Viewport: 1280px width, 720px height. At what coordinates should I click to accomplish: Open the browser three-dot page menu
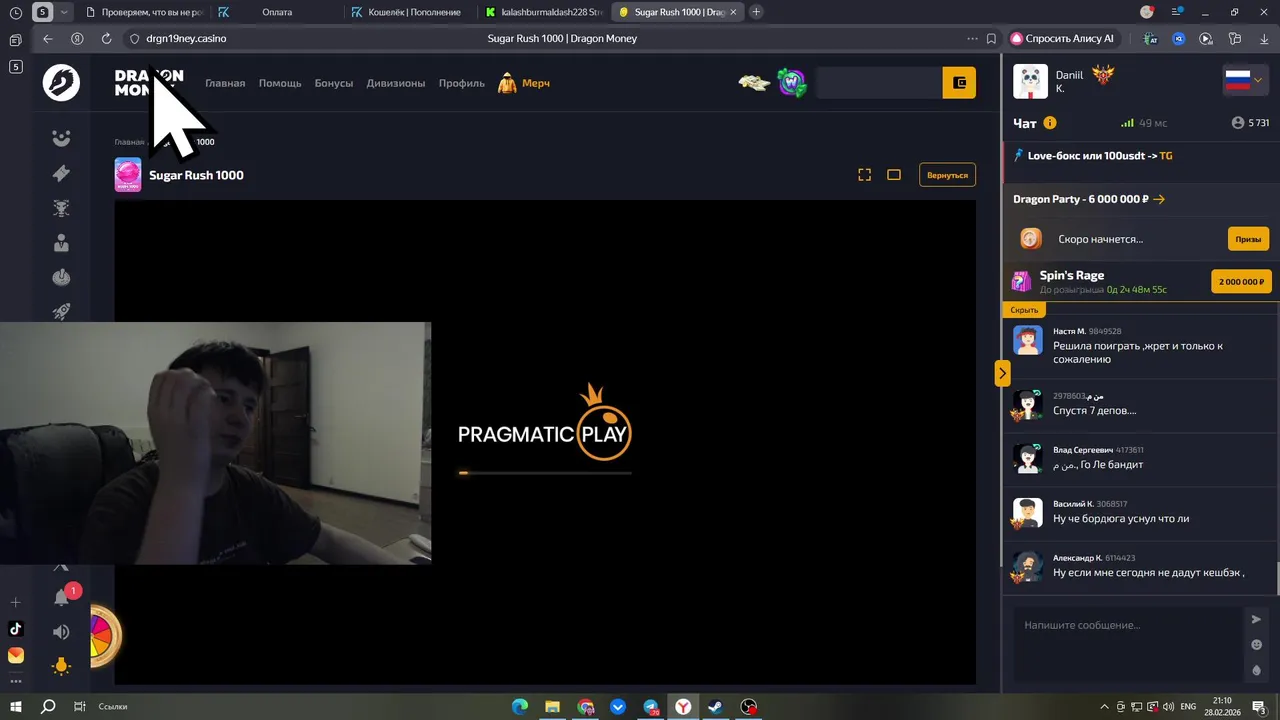[972, 39]
